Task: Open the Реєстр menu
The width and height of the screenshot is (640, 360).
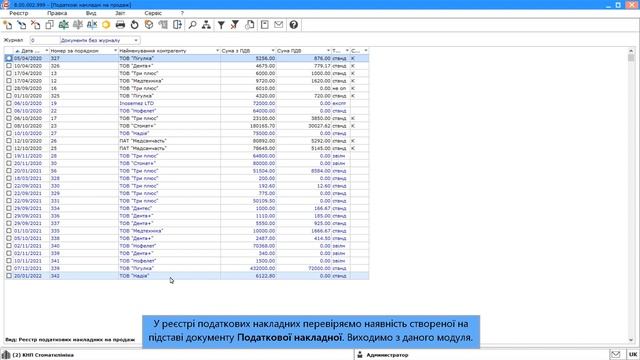Action: [x=19, y=13]
